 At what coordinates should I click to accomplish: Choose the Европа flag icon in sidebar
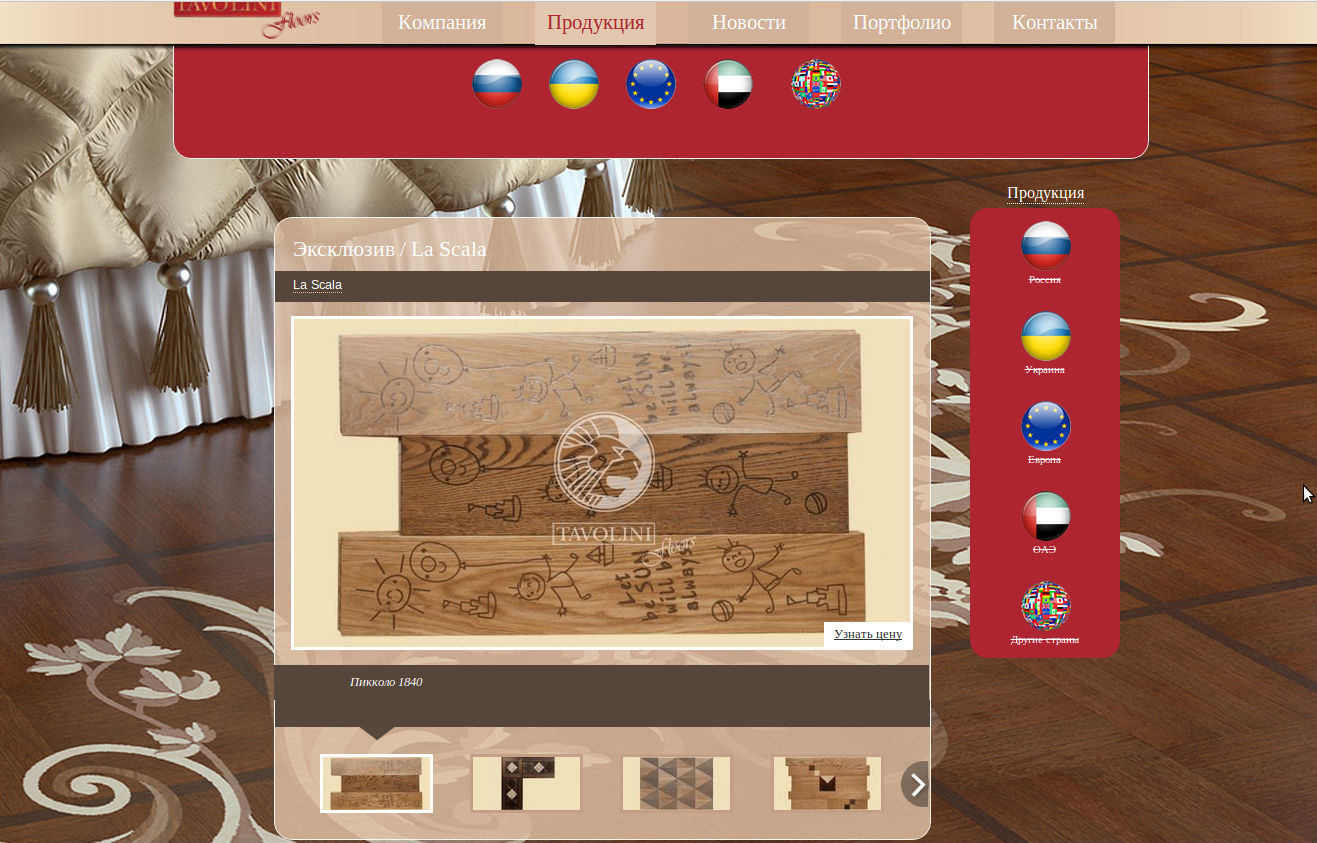1046,426
